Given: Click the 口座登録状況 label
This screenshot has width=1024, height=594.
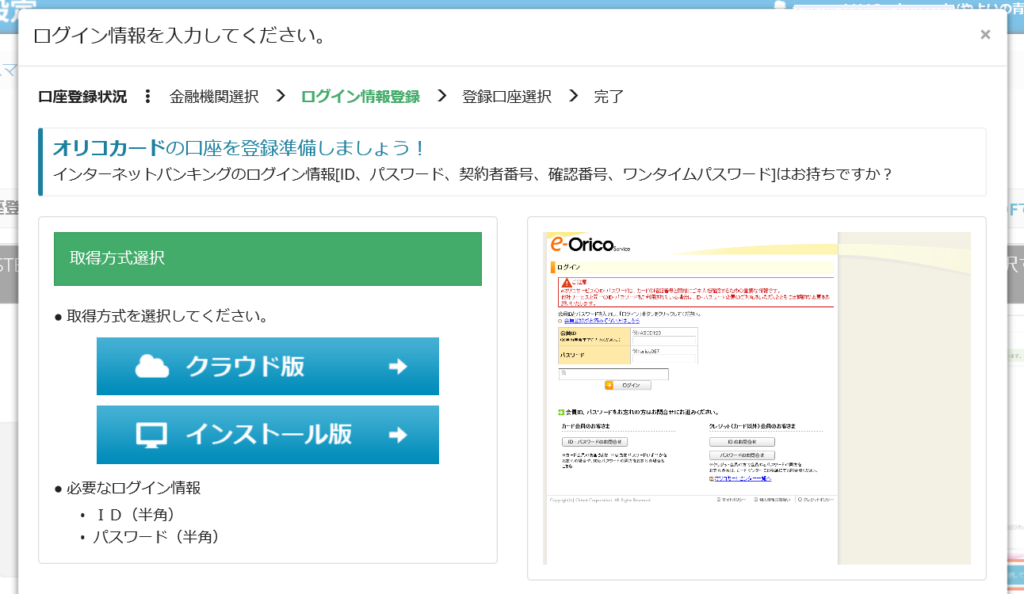Looking at the screenshot, I should click(82, 97).
